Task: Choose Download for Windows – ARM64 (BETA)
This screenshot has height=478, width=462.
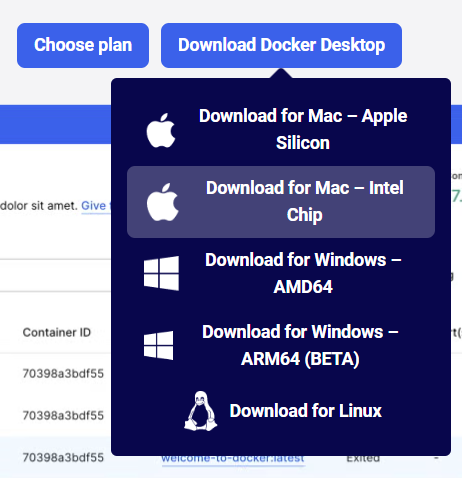Action: point(281,346)
